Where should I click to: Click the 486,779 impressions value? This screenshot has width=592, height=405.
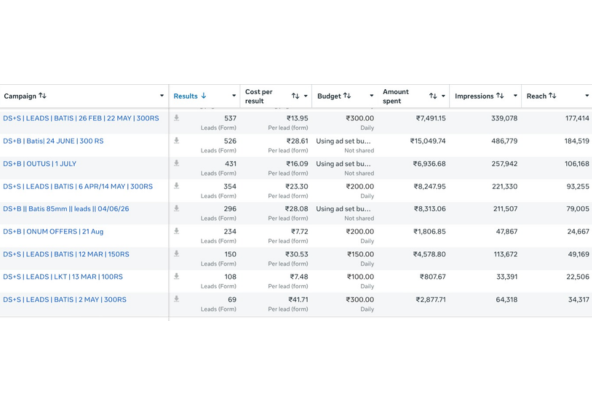point(504,141)
